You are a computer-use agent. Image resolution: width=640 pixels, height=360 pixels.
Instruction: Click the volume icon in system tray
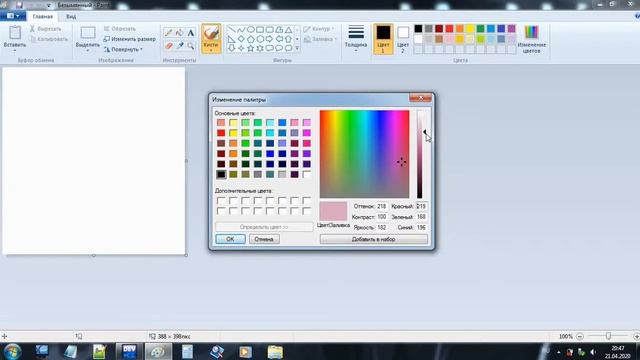tap(593, 352)
